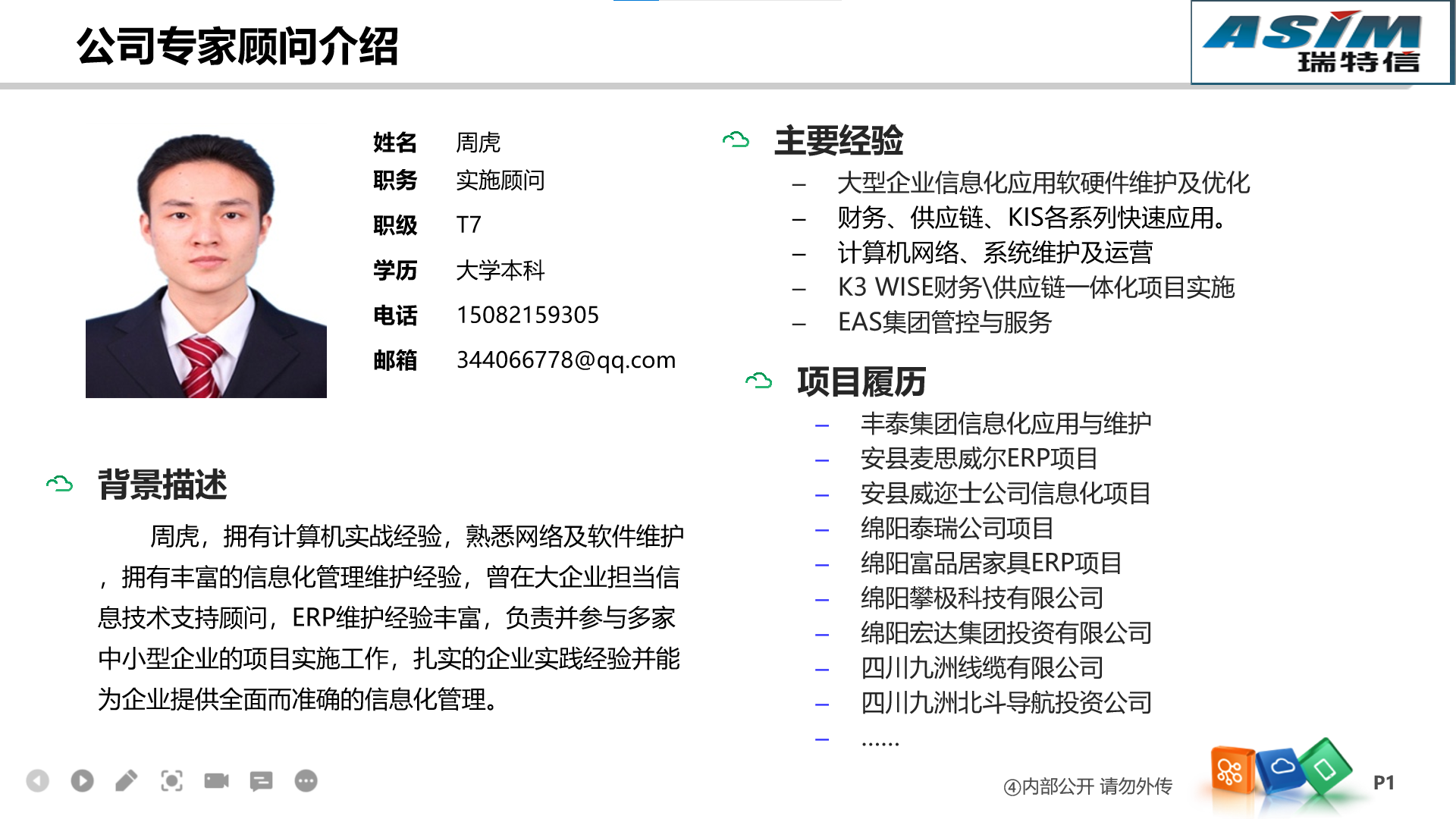Click email 344066778@qq.com
The image size is (1456, 819).
click(x=566, y=359)
